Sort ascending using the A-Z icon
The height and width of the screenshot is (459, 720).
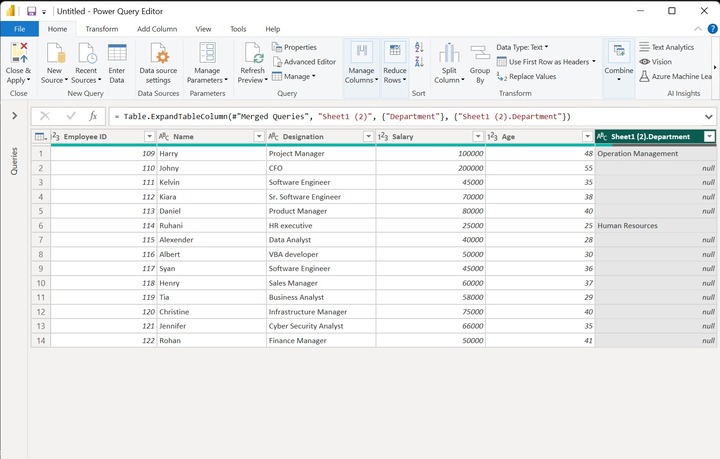(x=418, y=48)
